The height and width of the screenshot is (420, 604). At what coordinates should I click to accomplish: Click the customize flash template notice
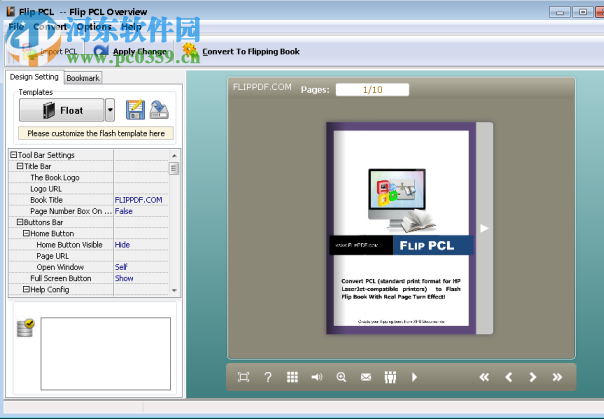pyautogui.click(x=96, y=133)
